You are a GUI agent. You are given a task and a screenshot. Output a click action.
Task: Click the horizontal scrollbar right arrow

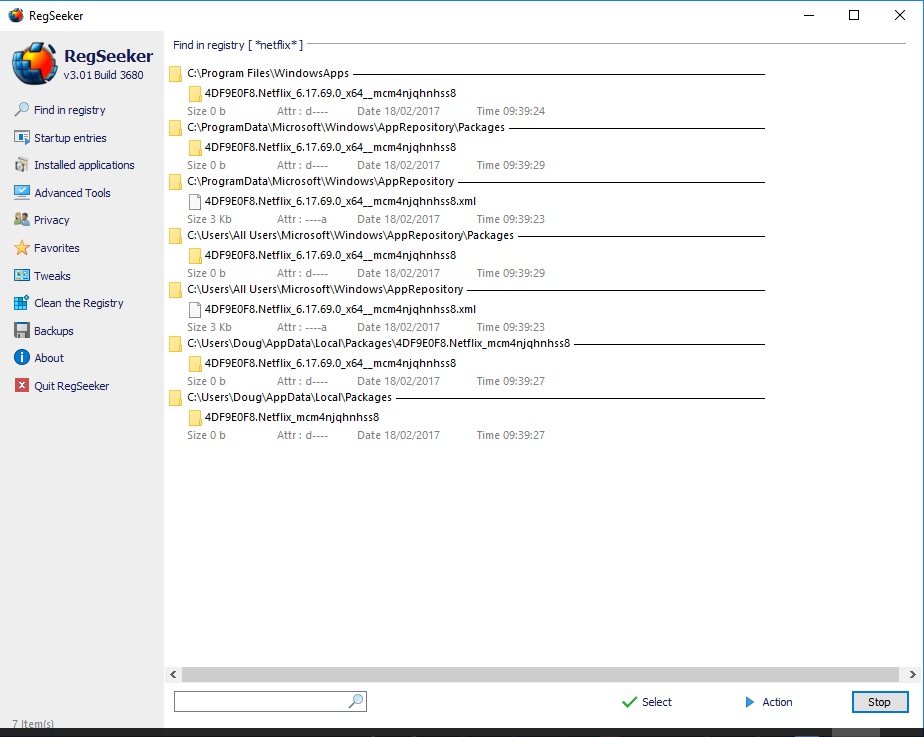(912, 674)
